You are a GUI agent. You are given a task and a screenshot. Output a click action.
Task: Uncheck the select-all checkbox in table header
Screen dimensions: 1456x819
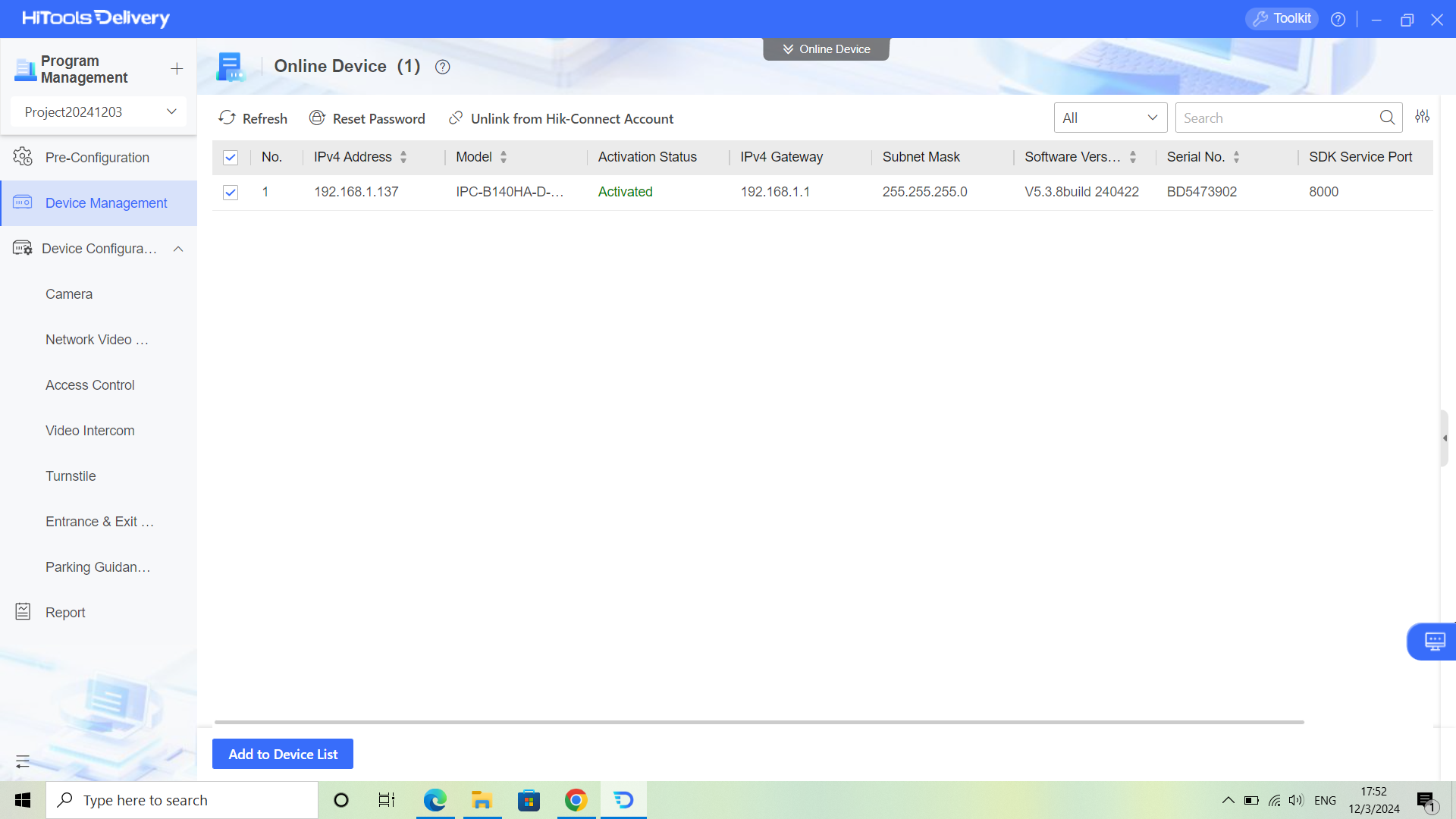231,157
